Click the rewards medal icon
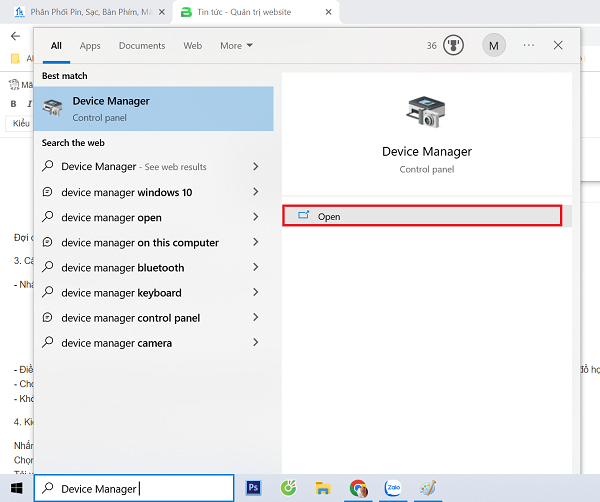This screenshot has height=502, width=600. [x=453, y=45]
